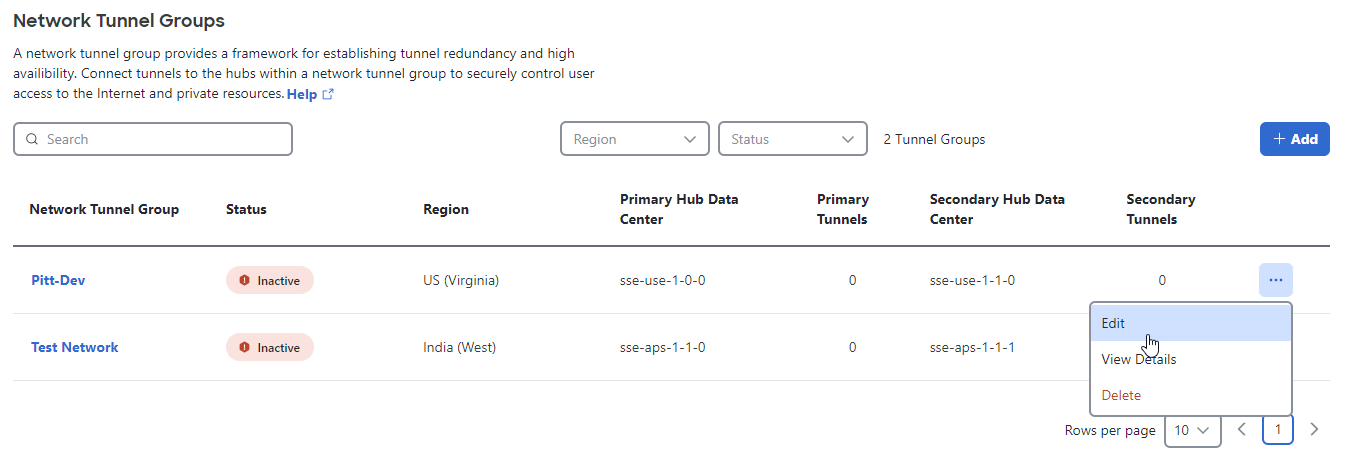Open the Pitt-Dev tunnel group link
Screen dimensions: 1348x460
coord(58,280)
